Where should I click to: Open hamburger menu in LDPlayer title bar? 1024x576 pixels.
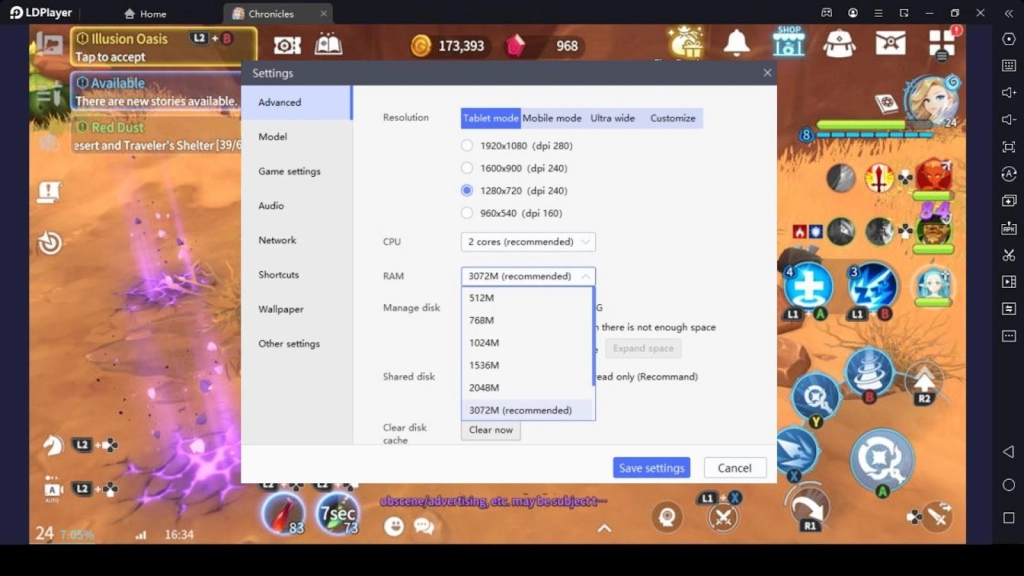pos(878,13)
